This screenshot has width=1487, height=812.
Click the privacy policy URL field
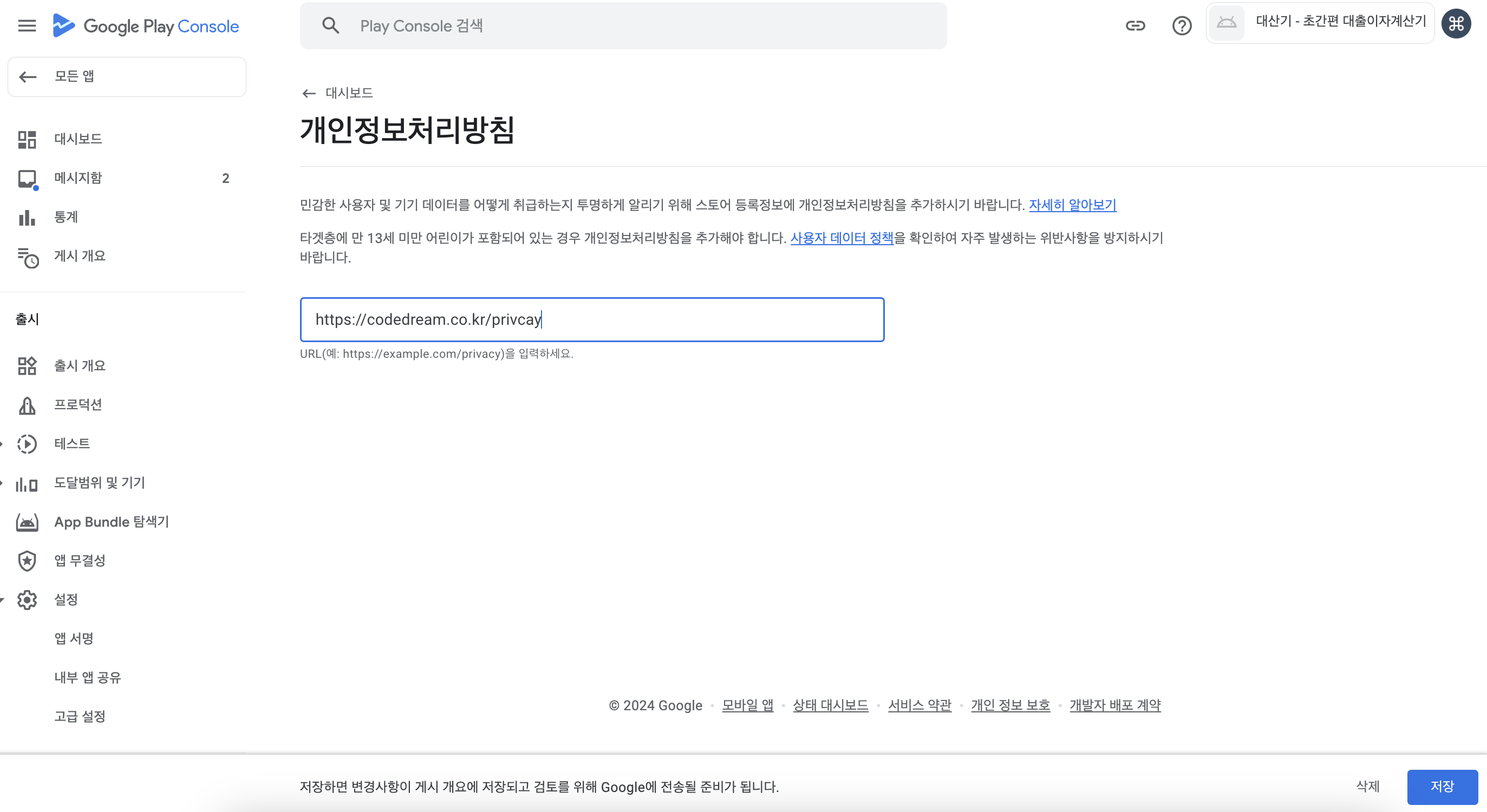coord(592,320)
